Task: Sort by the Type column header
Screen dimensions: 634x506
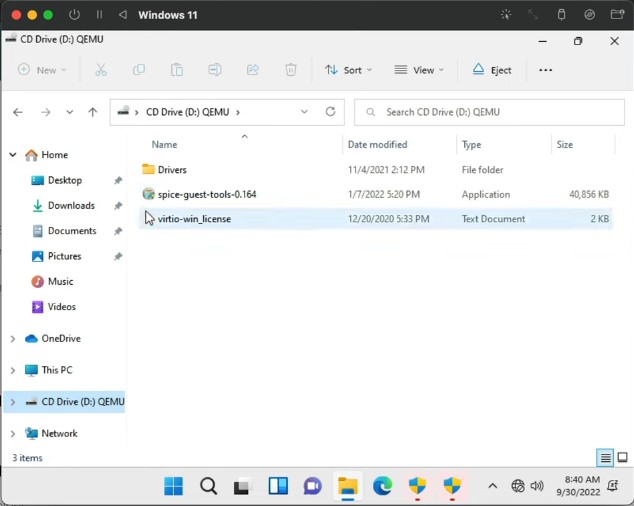Action: pos(471,144)
